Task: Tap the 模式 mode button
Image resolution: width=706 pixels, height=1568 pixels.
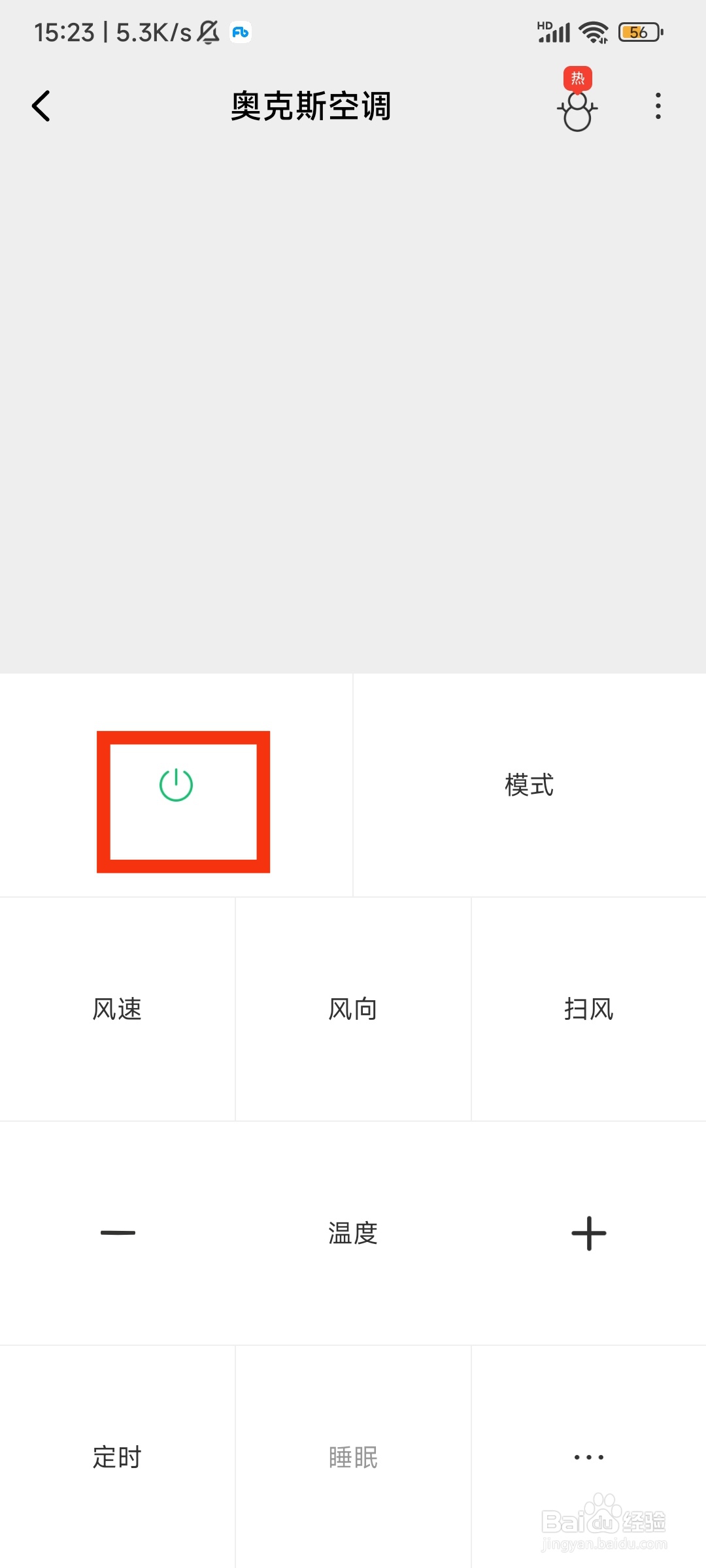Action: tap(529, 785)
